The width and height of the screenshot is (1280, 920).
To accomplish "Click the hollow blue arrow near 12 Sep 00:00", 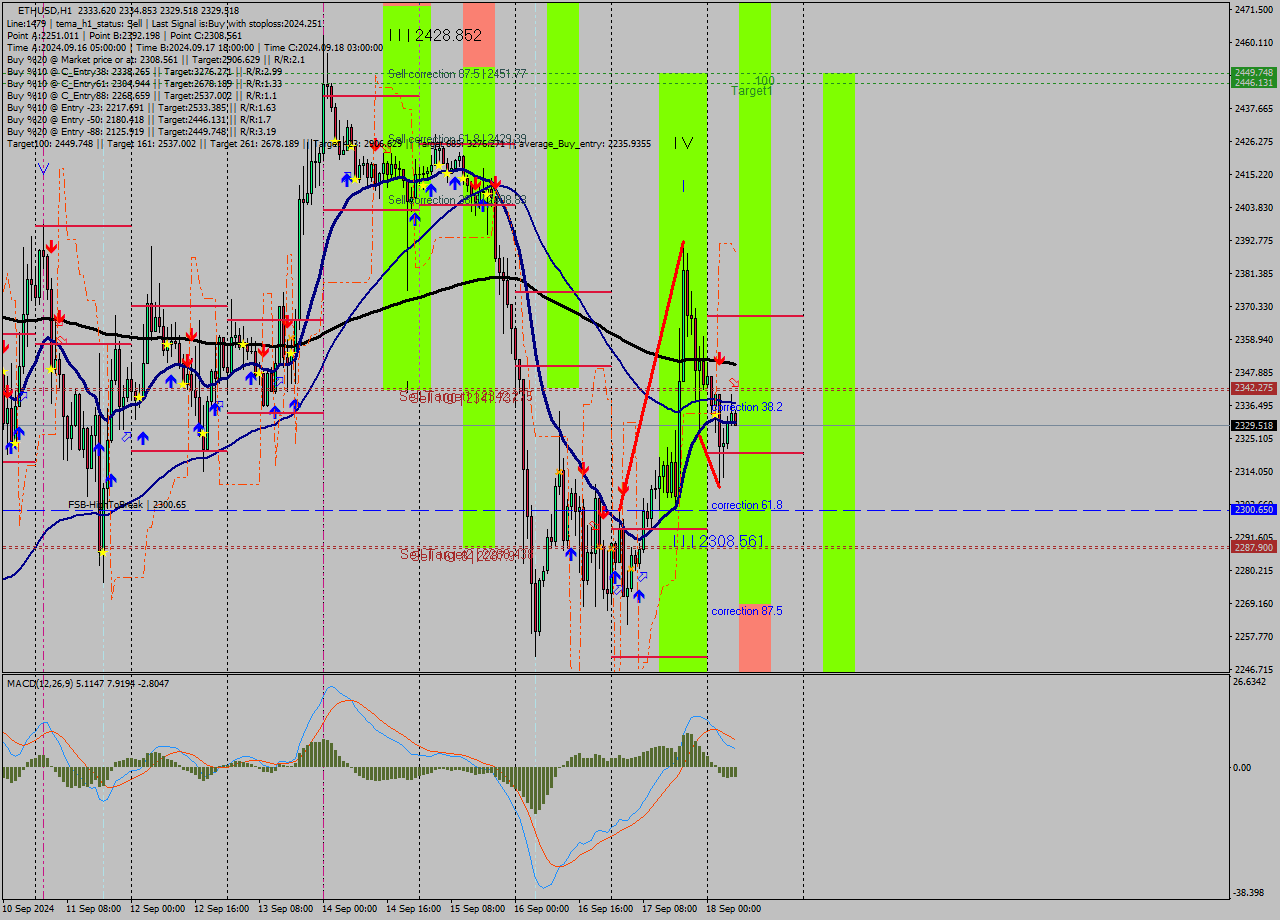I will [127, 436].
